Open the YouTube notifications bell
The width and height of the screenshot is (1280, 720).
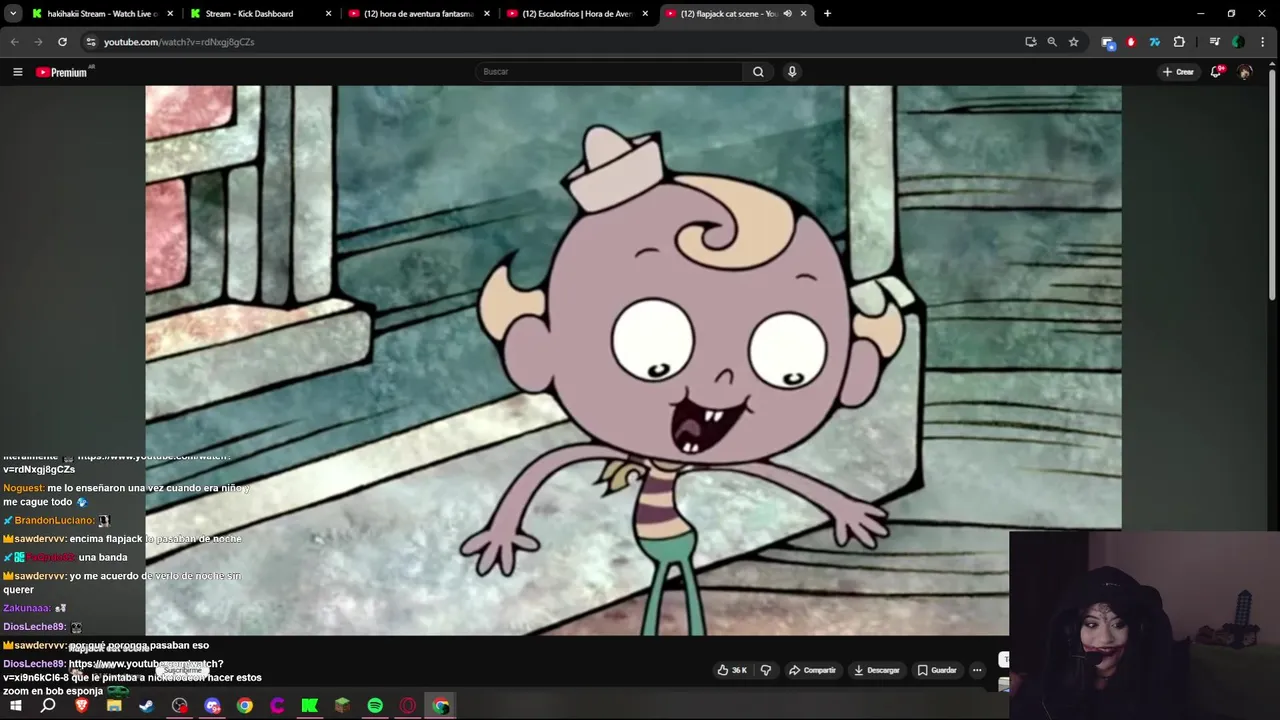(1217, 72)
